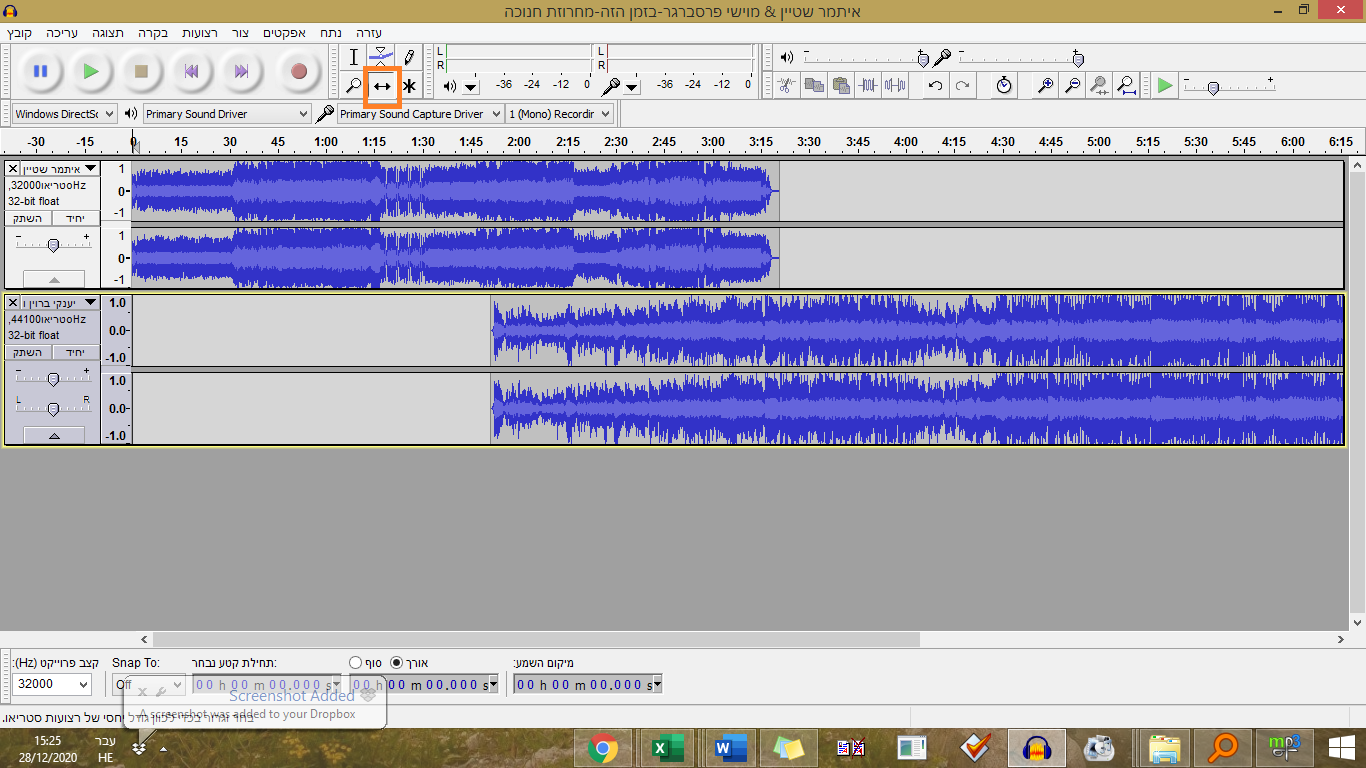Image resolution: width=1366 pixels, height=768 pixels.
Task: Collapse the איתמר שטיין track
Action: click(x=54, y=280)
